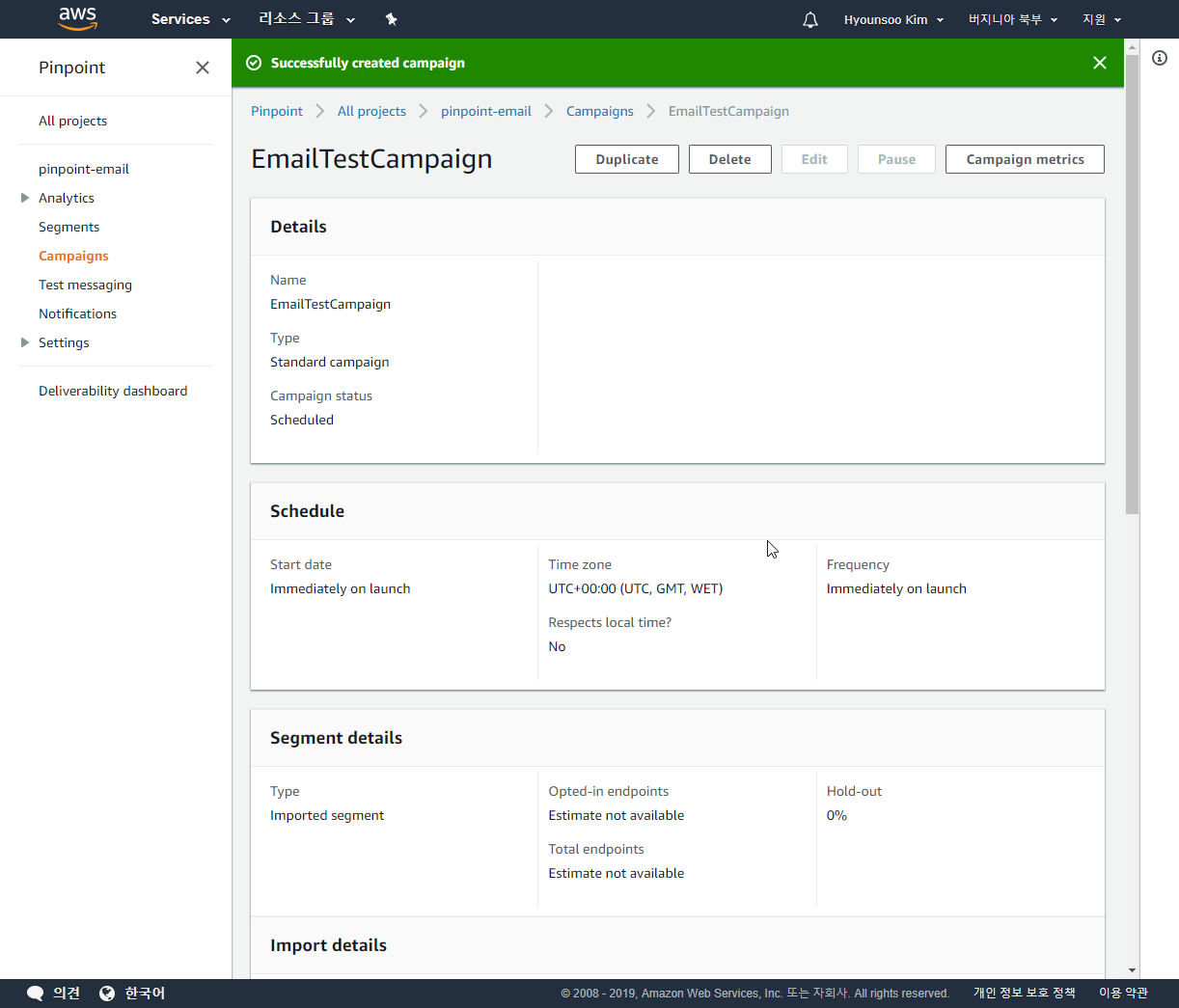The image size is (1179, 1008).
Task: Click the Scheduled campaign status value
Action: 302,420
